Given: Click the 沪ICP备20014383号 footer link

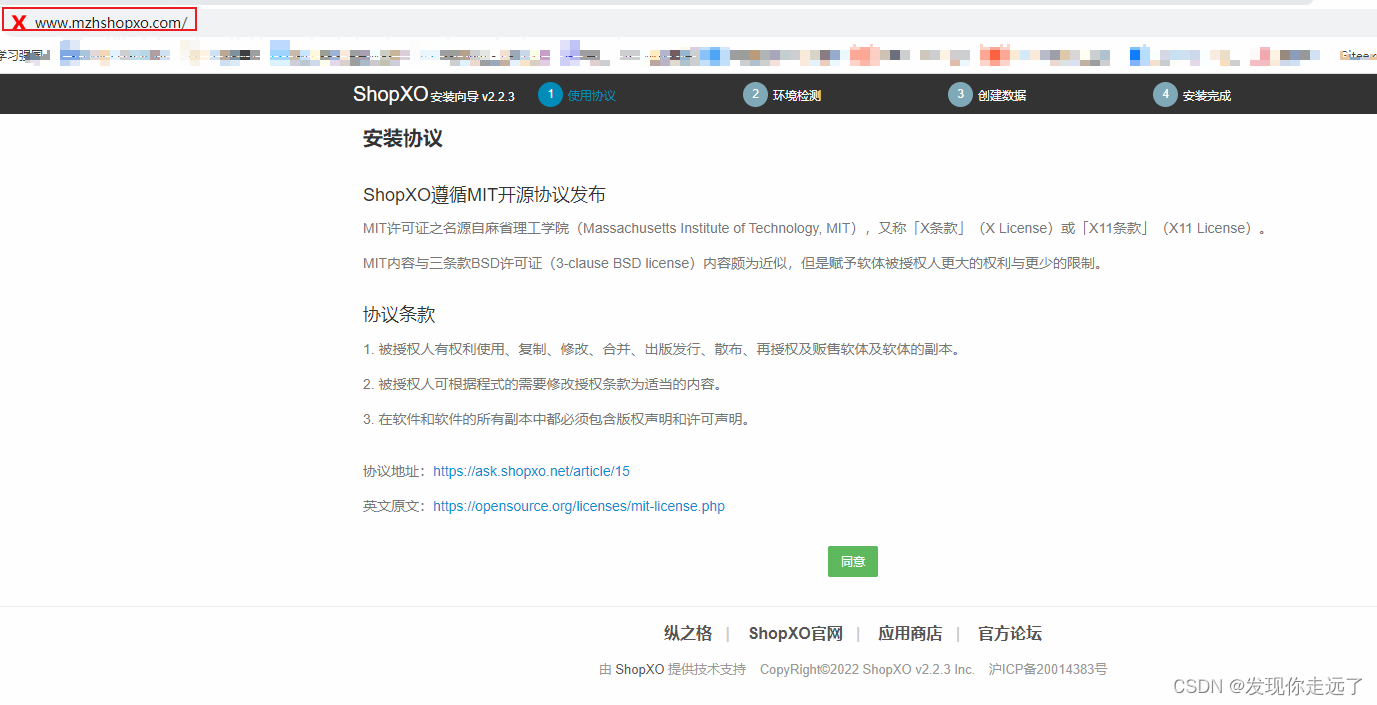Looking at the screenshot, I should [x=1048, y=669].
